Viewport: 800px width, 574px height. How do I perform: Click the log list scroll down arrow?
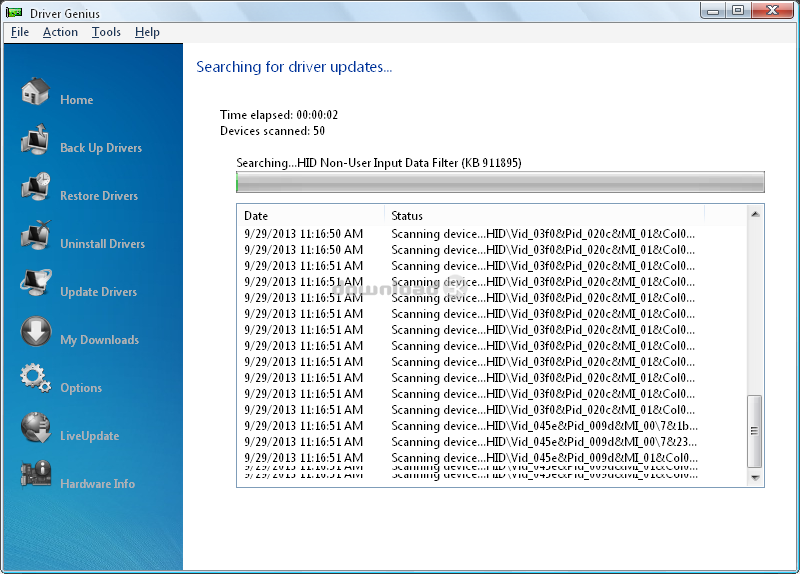(755, 478)
